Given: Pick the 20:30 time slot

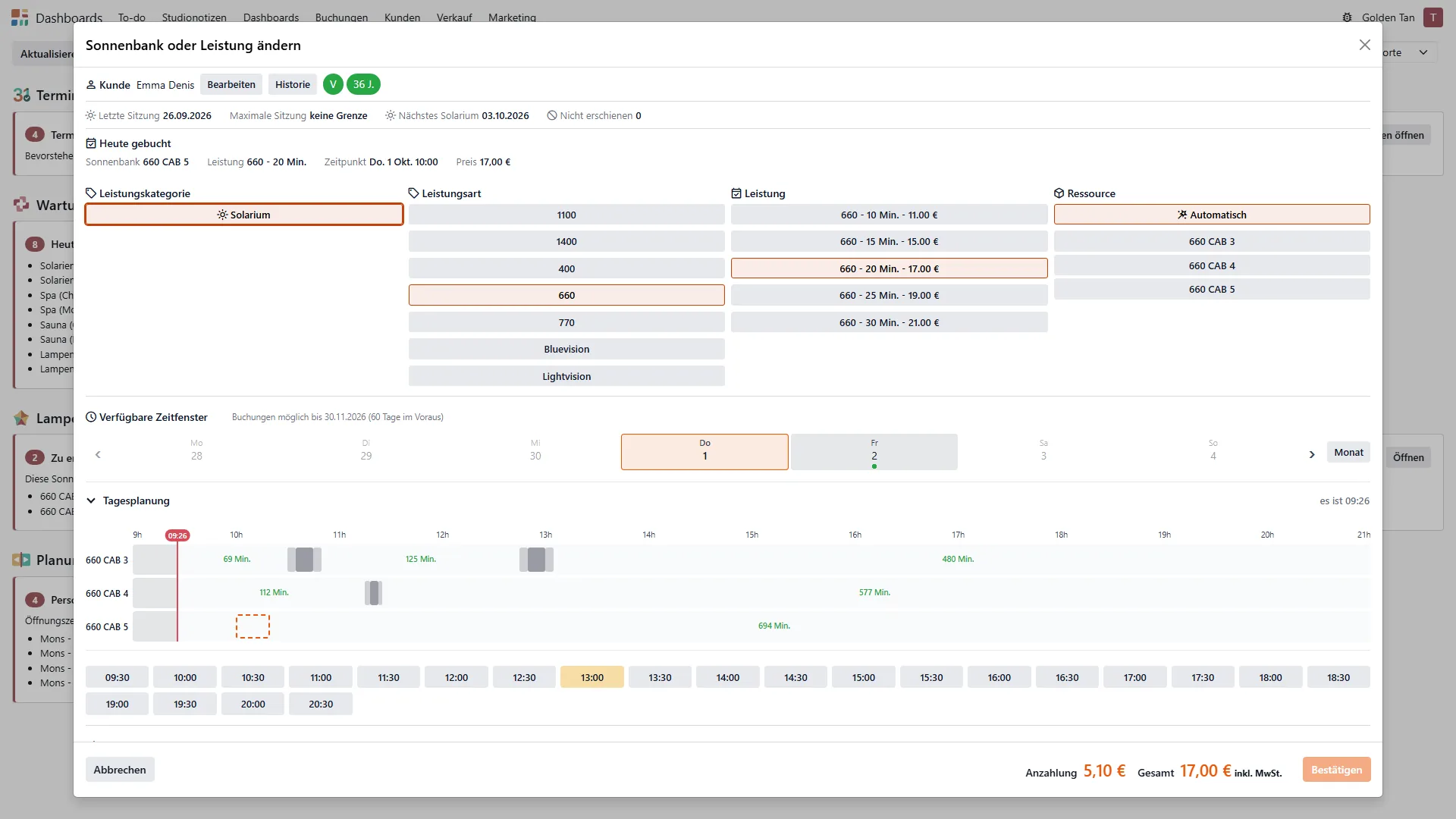Looking at the screenshot, I should click(x=321, y=704).
